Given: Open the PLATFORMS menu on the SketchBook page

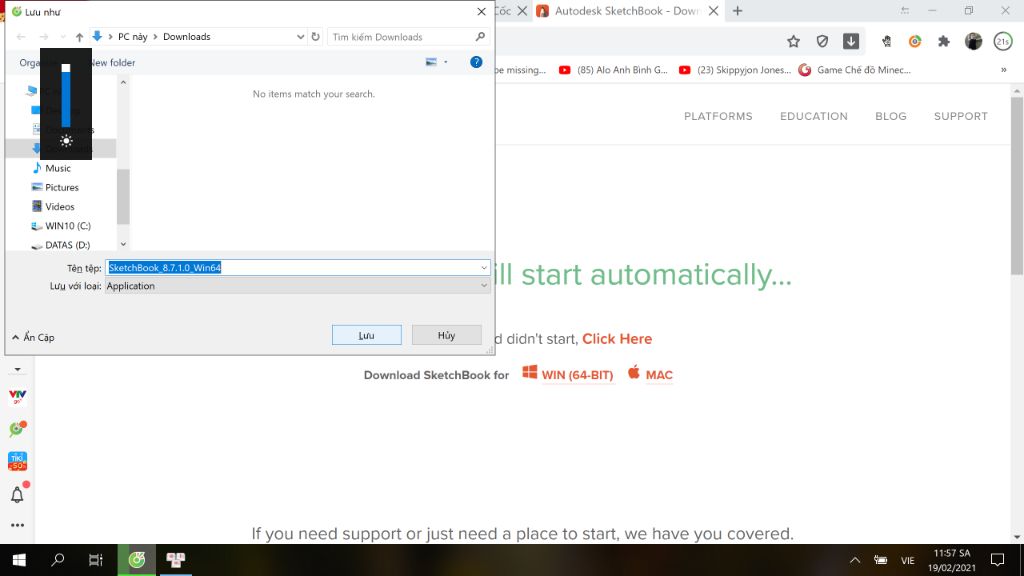Looking at the screenshot, I should pos(718,116).
